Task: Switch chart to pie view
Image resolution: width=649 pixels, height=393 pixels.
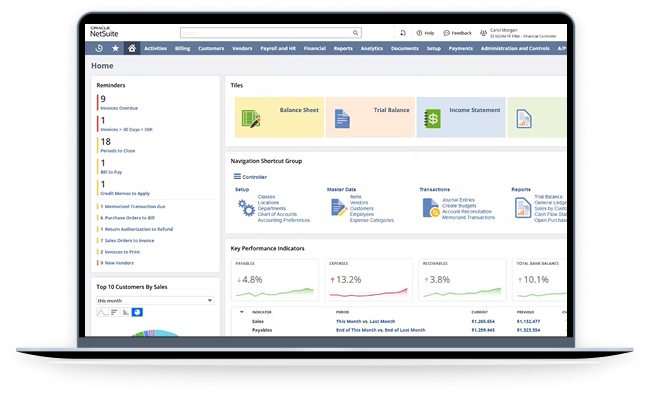Action: pyautogui.click(x=137, y=312)
